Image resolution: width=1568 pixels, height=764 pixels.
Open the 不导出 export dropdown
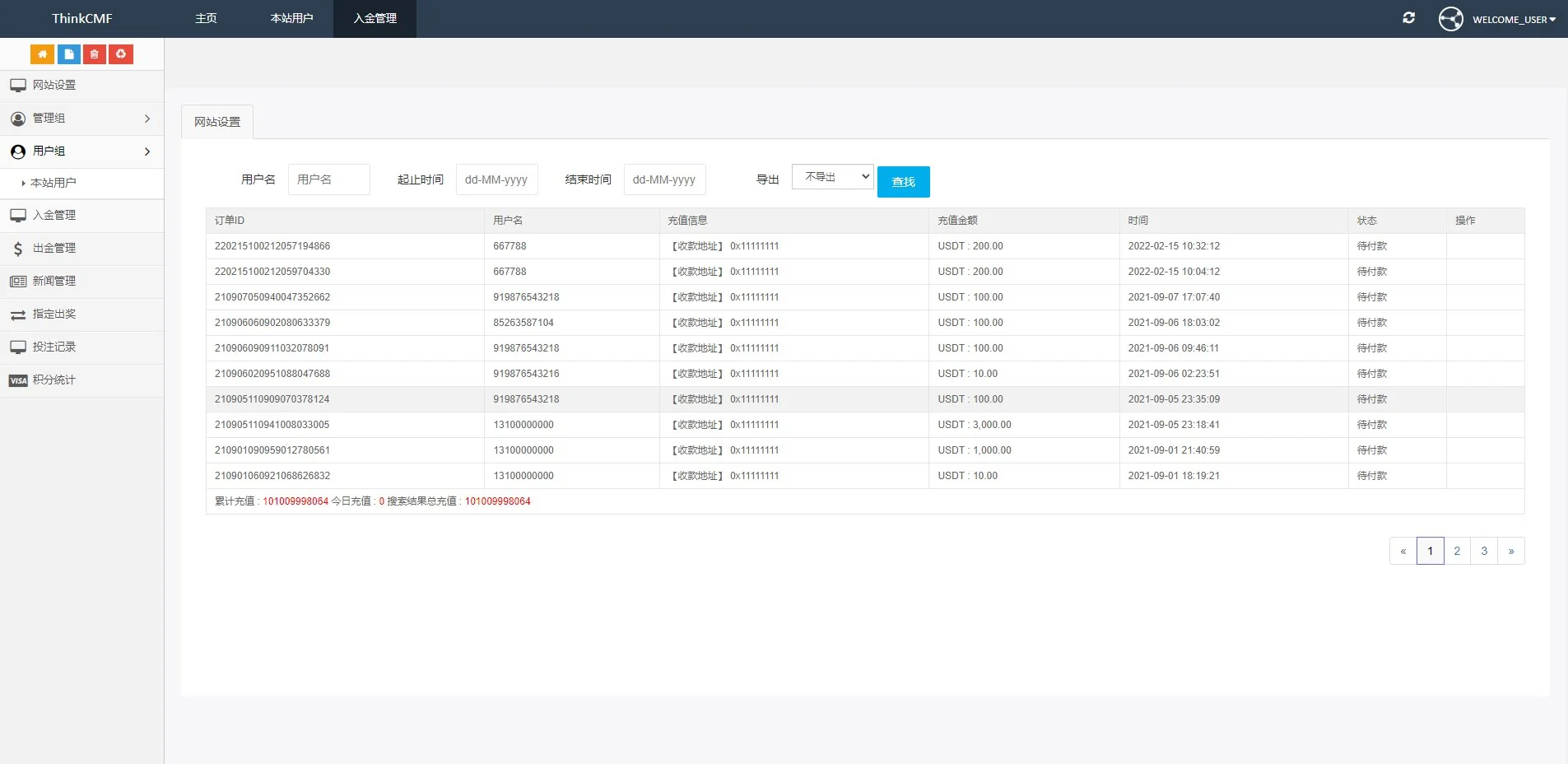pos(832,177)
